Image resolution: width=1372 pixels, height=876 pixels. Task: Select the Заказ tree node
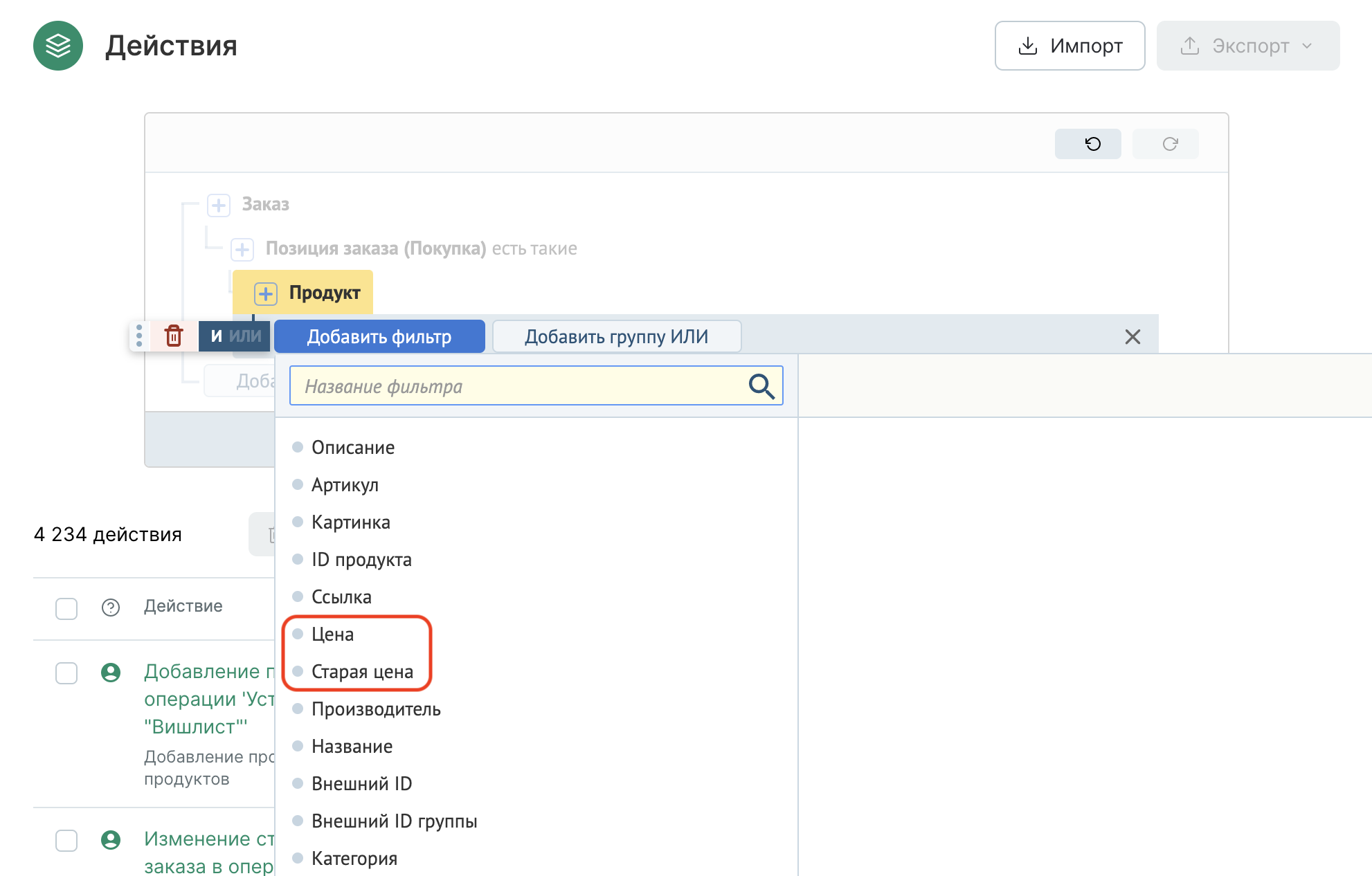[x=265, y=204]
